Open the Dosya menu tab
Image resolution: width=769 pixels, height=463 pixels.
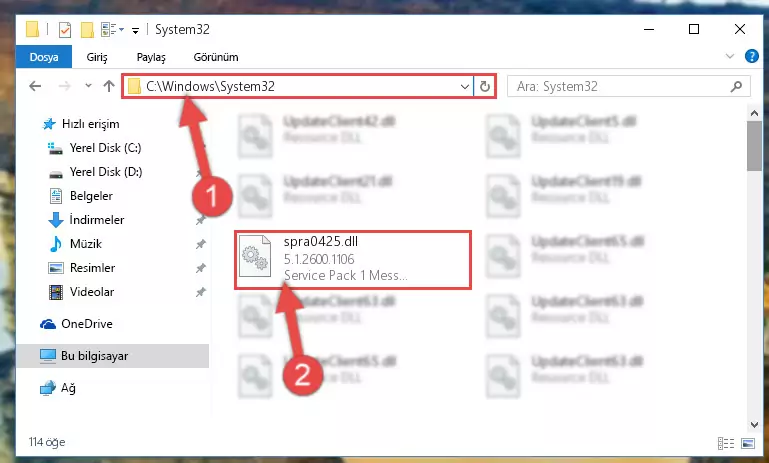point(44,57)
